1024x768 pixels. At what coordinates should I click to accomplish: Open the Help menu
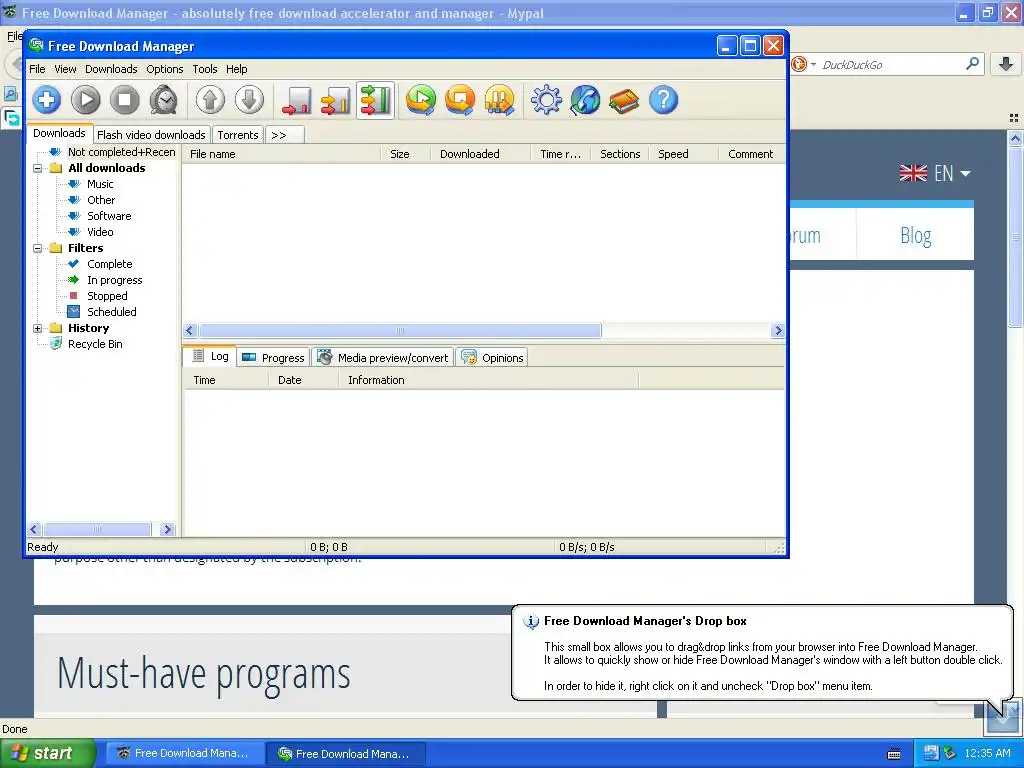pos(236,69)
